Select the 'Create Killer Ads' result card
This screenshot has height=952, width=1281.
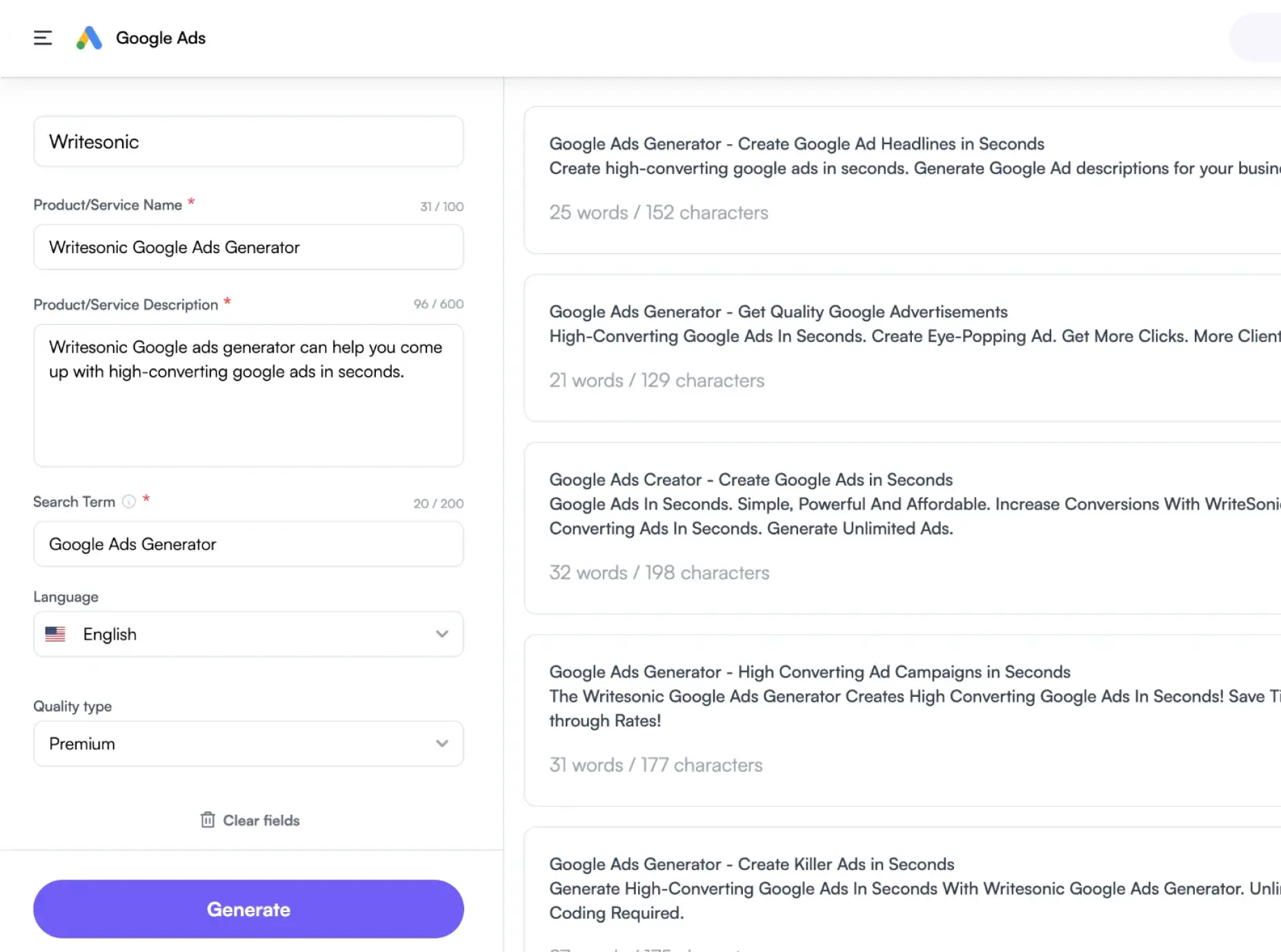coord(897,890)
